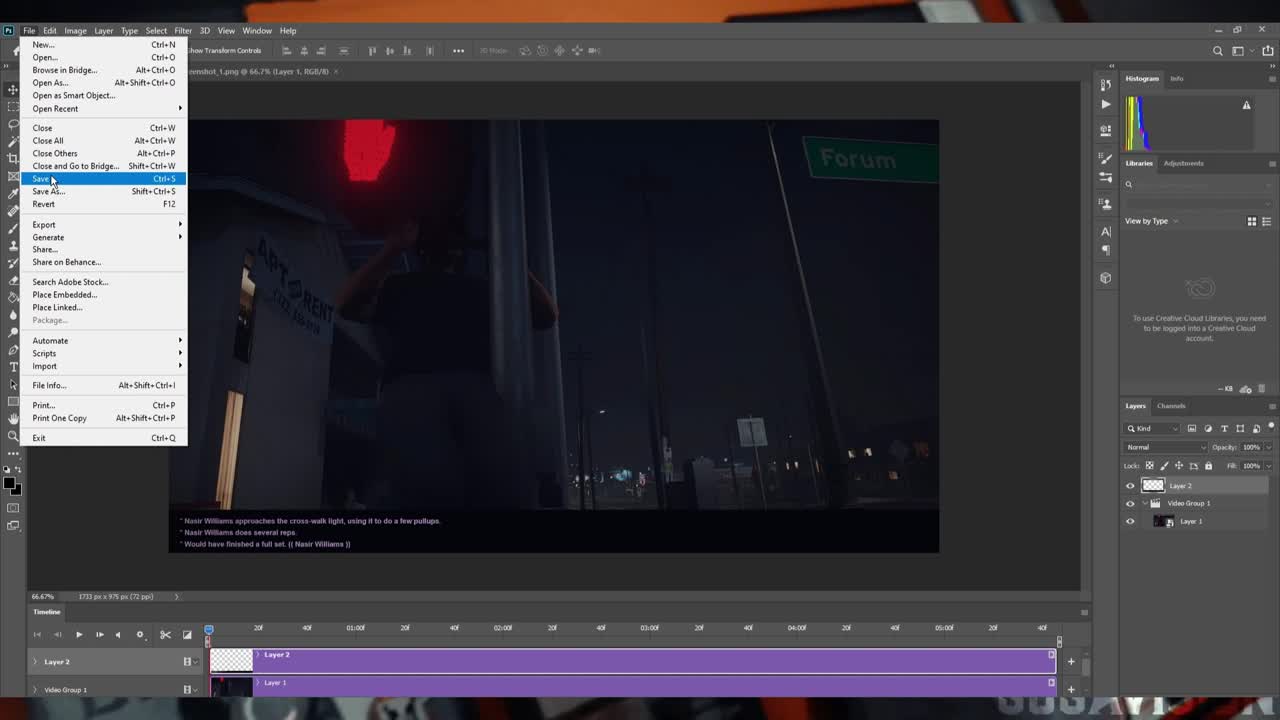
Task: Open the transition icon in the Timeline toolbar
Action: point(187,634)
